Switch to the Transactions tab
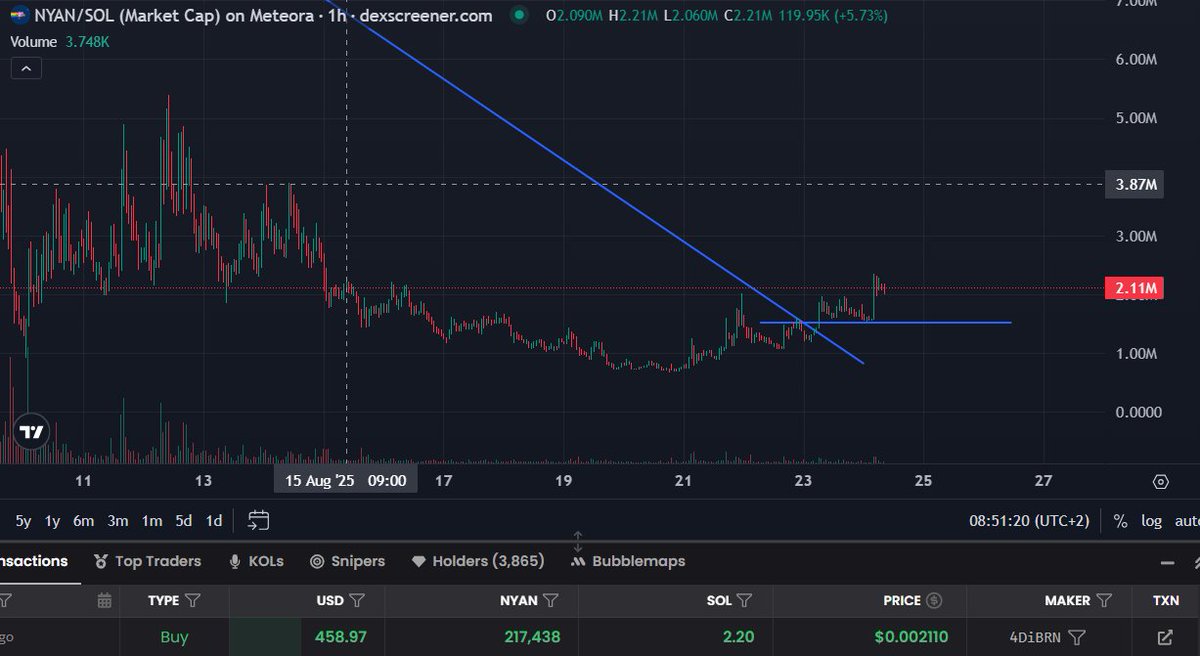This screenshot has width=1200, height=656. (34, 561)
